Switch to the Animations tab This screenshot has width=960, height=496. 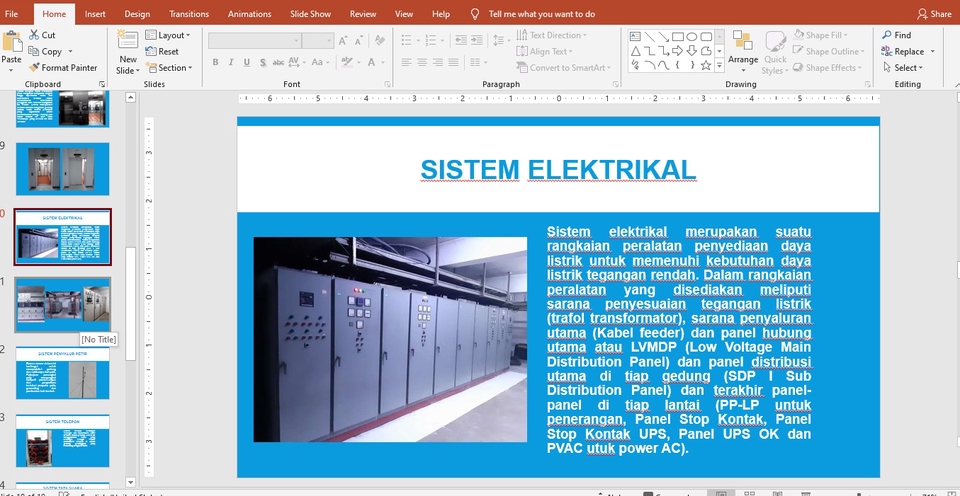click(249, 13)
